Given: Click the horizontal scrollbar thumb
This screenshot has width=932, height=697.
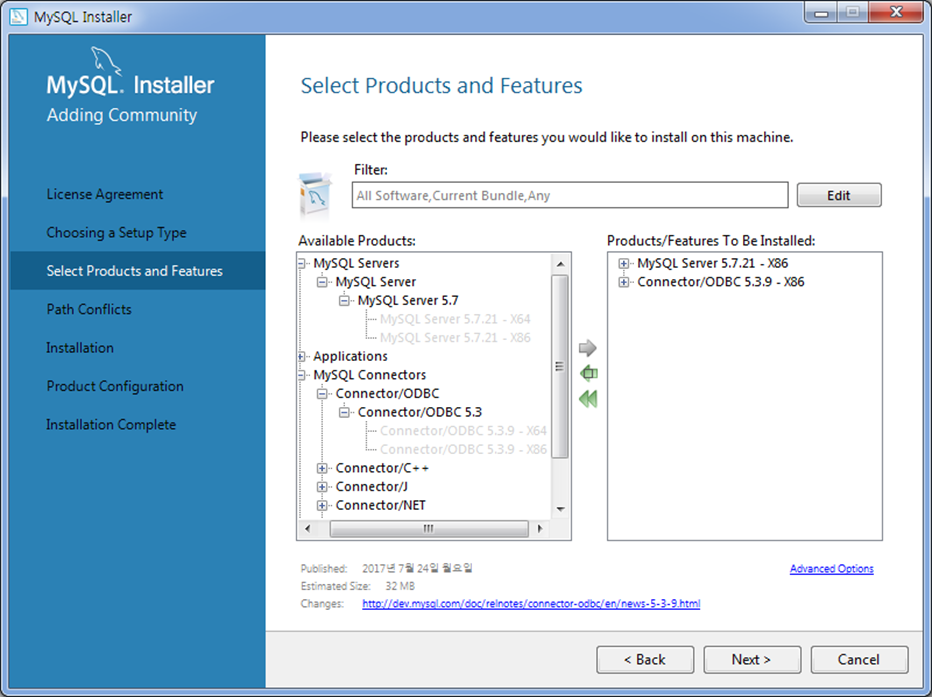Looking at the screenshot, I should click(x=429, y=528).
